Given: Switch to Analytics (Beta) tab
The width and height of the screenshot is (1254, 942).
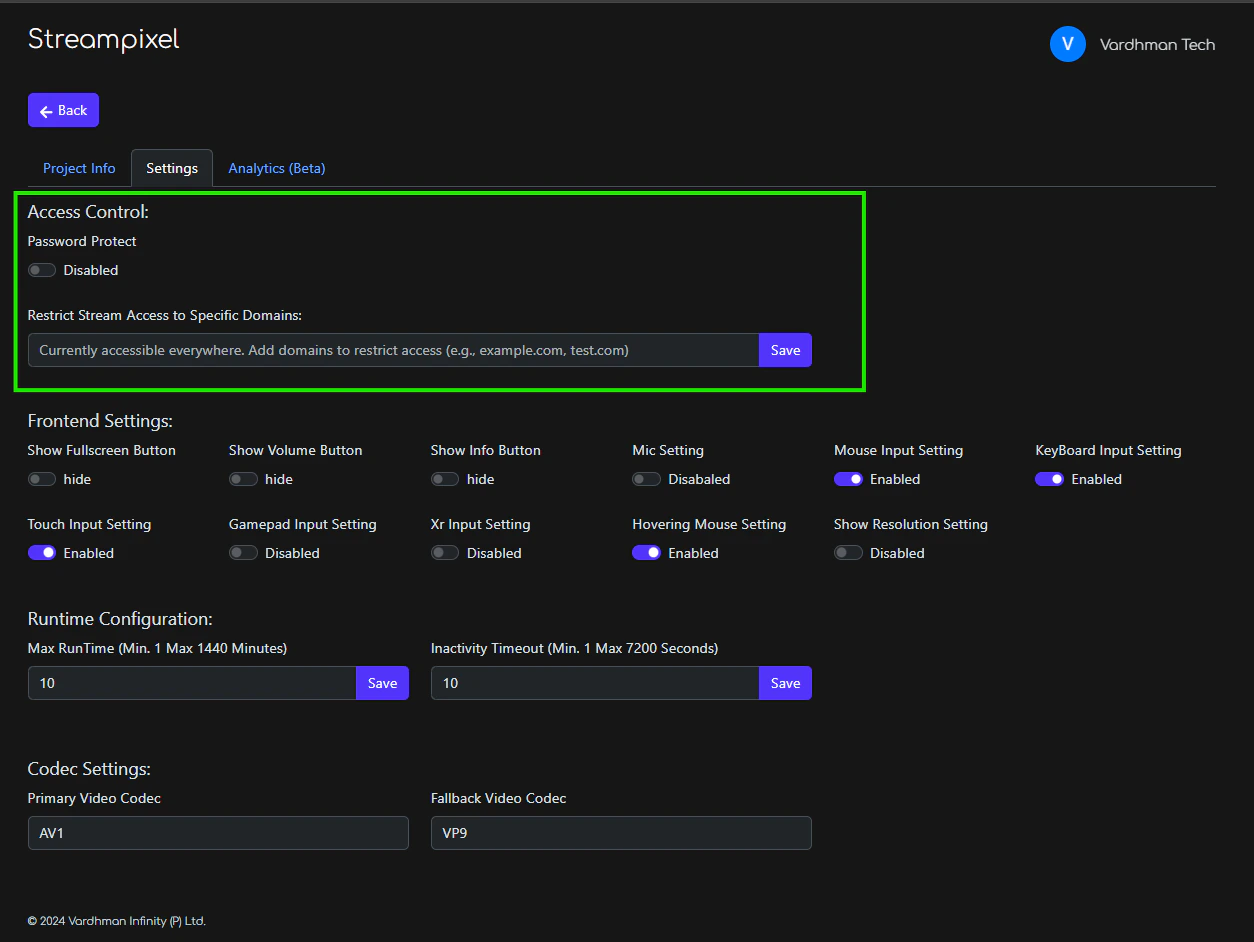Looking at the screenshot, I should tap(277, 168).
